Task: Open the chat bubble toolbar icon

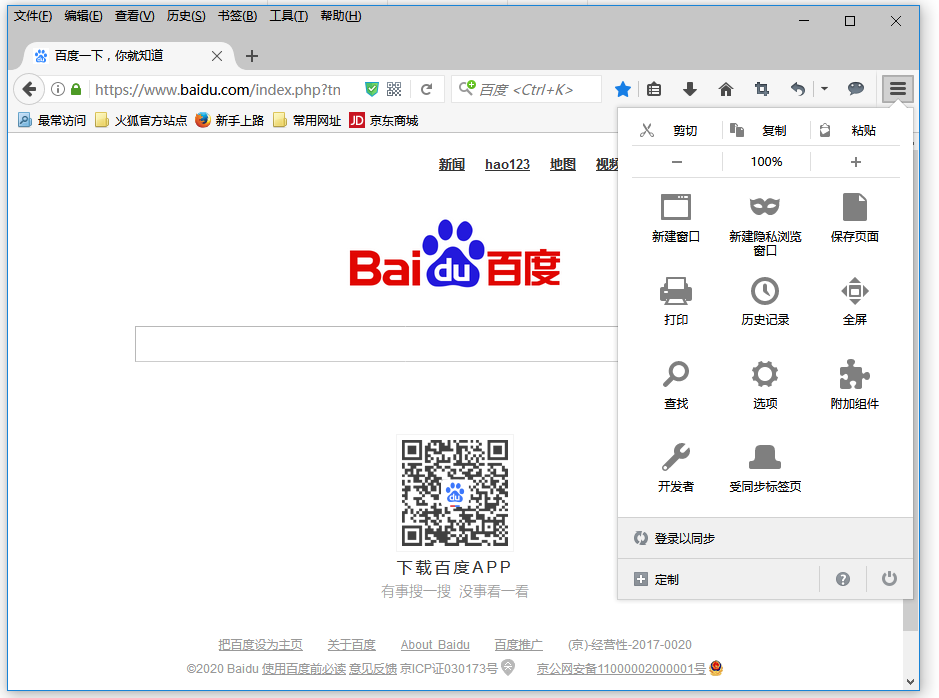Action: point(856,89)
